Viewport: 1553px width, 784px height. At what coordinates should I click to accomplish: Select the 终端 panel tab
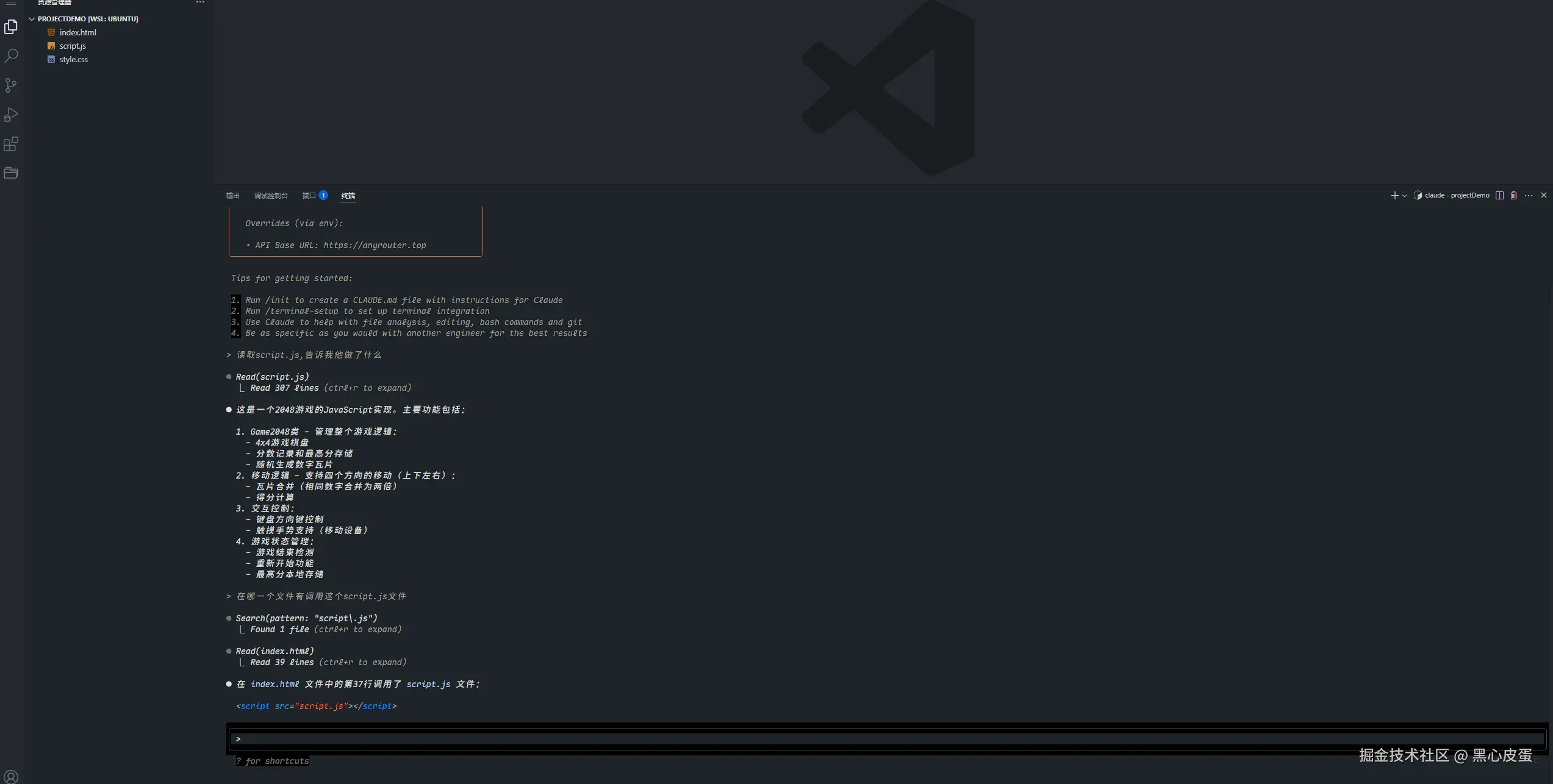pos(348,196)
